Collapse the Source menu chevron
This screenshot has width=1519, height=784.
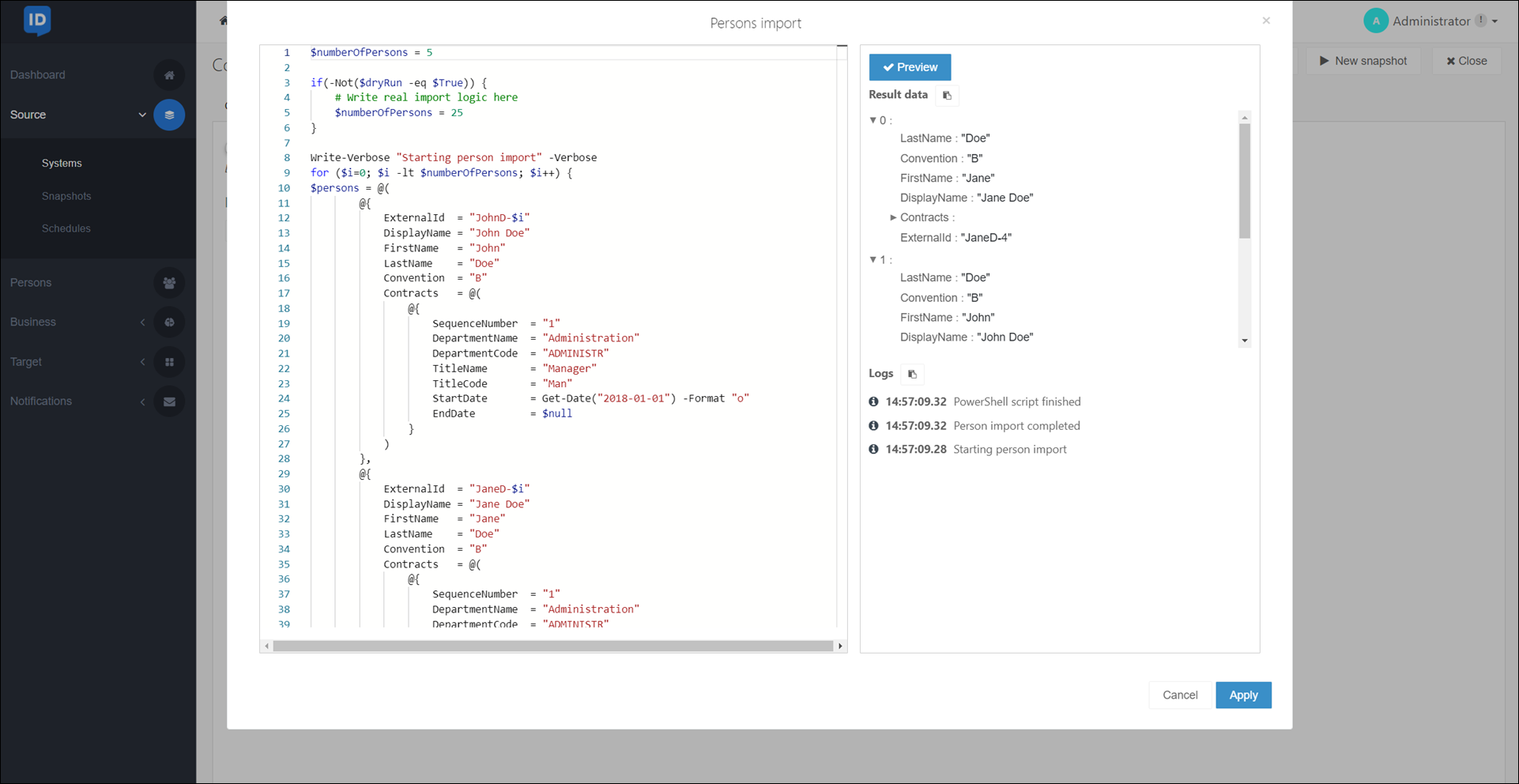142,115
